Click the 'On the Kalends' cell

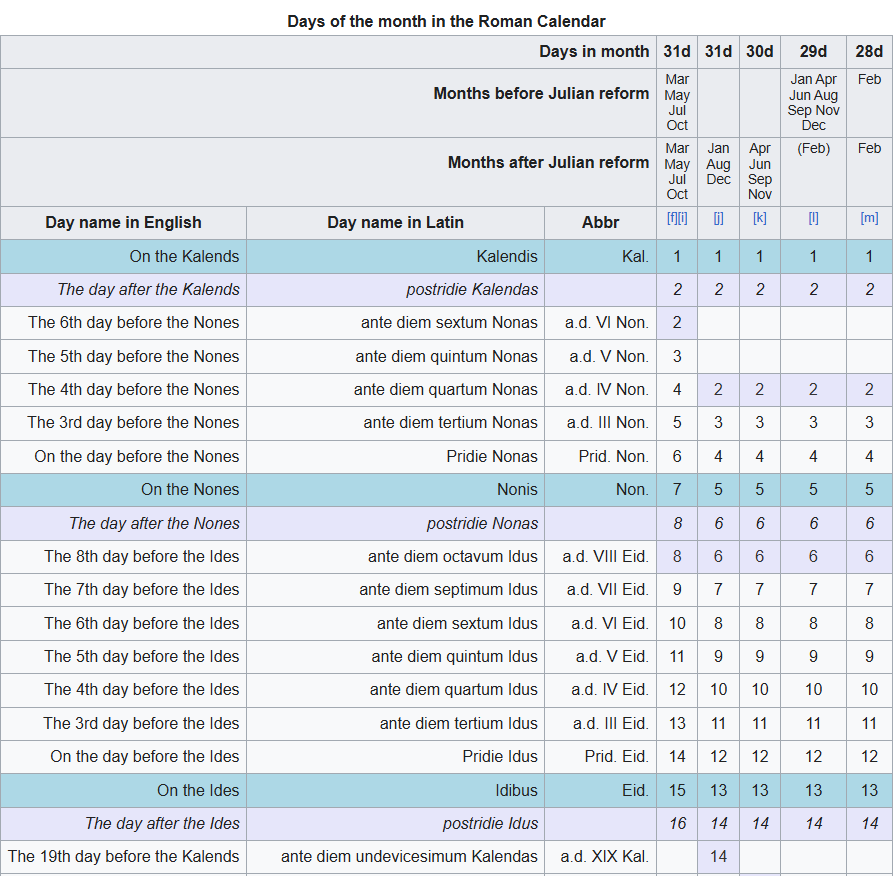(184, 256)
